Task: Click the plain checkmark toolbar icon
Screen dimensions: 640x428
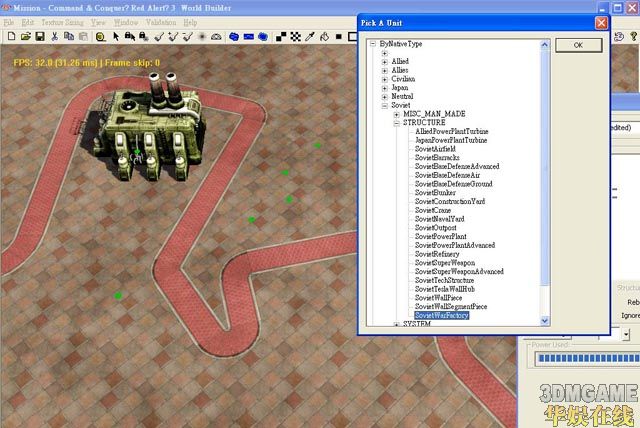Action: point(159,37)
